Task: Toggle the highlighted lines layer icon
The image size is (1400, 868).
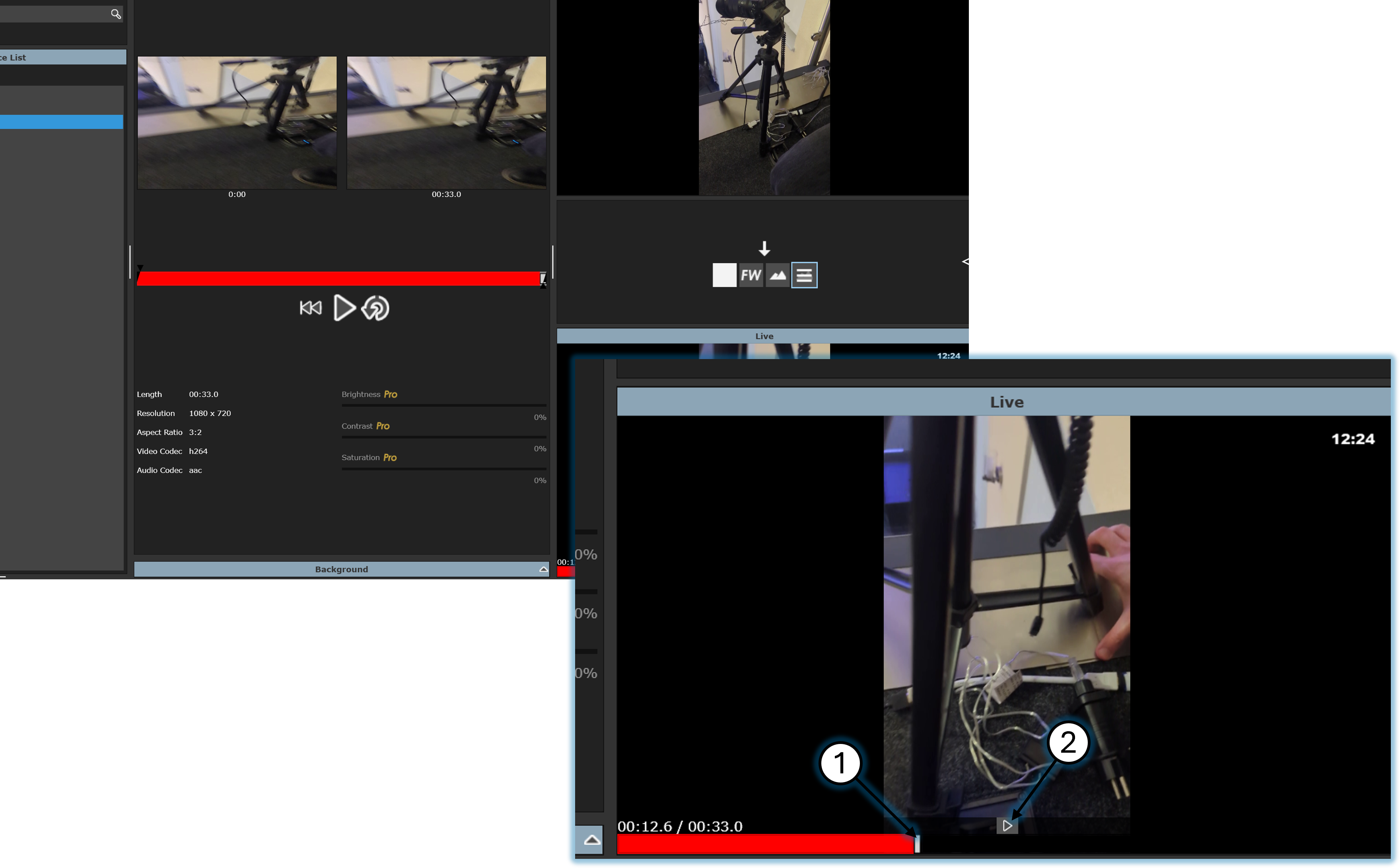Action: click(804, 276)
